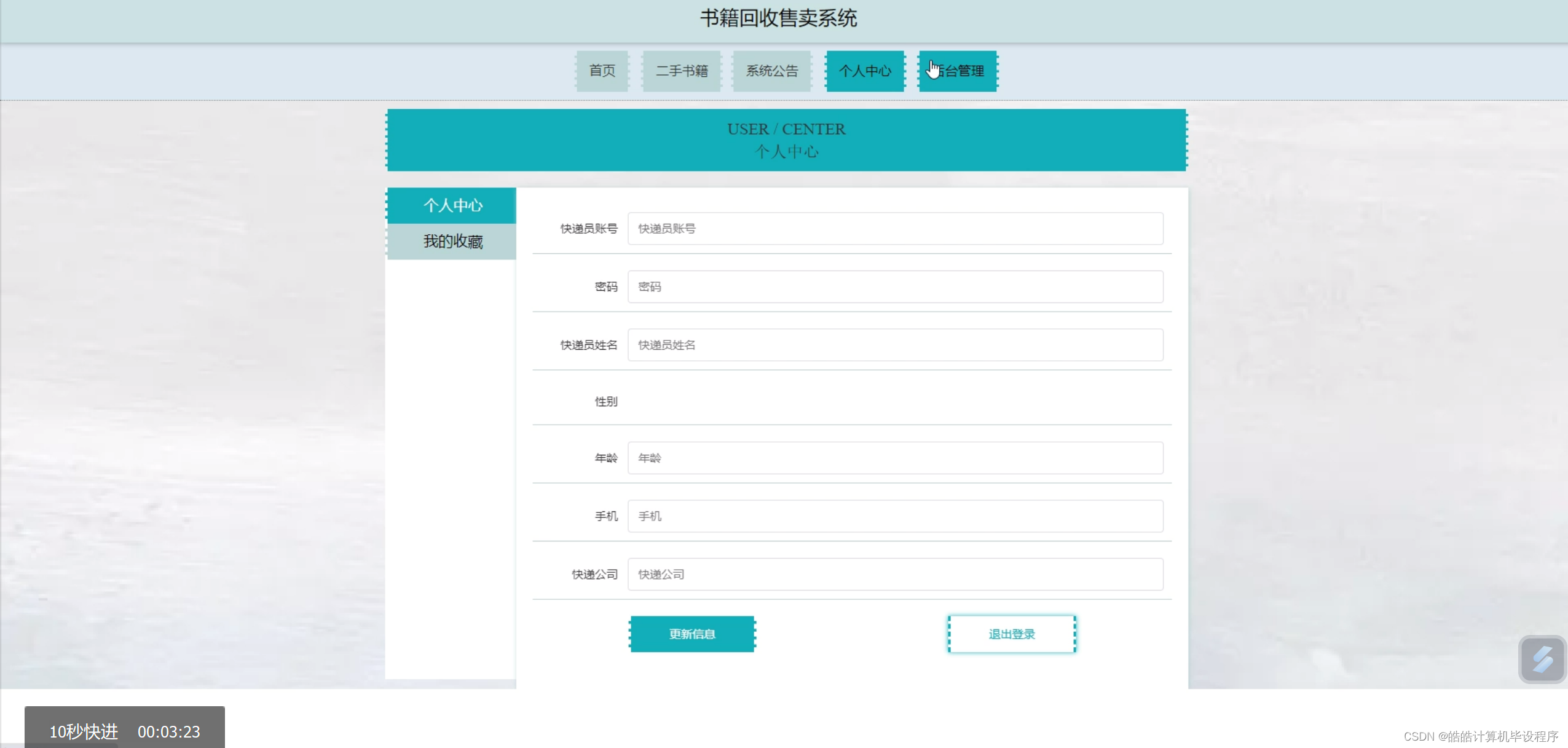Click the 性别 field label
Image resolution: width=1568 pixels, height=748 pixels.
tap(605, 401)
